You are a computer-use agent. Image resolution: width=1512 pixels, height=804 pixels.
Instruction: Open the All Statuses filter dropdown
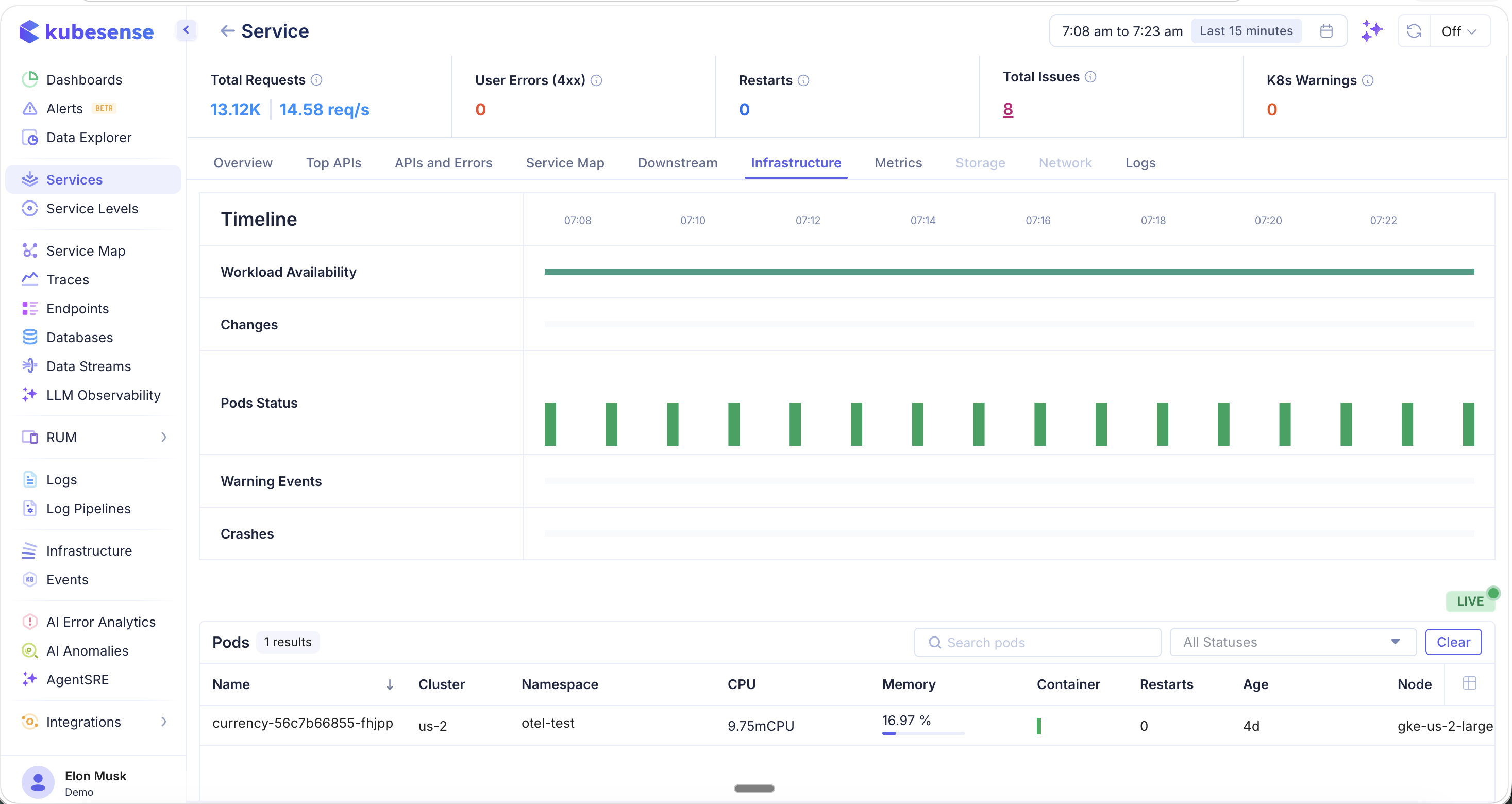tap(1292, 642)
